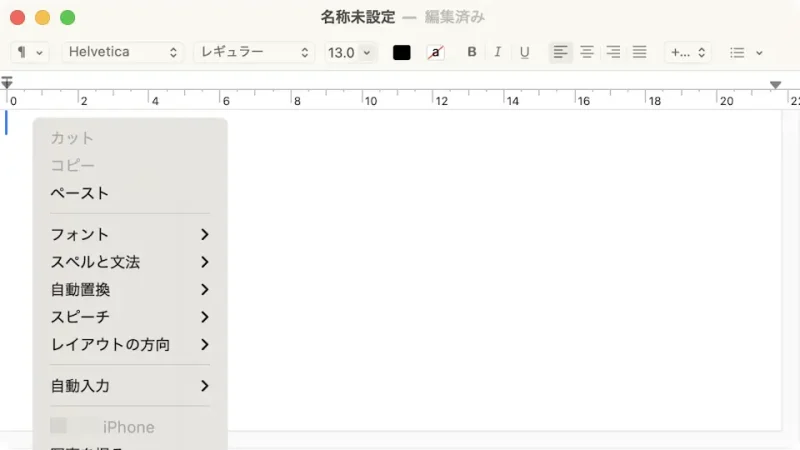Open the paragraph style dropdown
Screen dimensions: 800x450
click(x=30, y=52)
